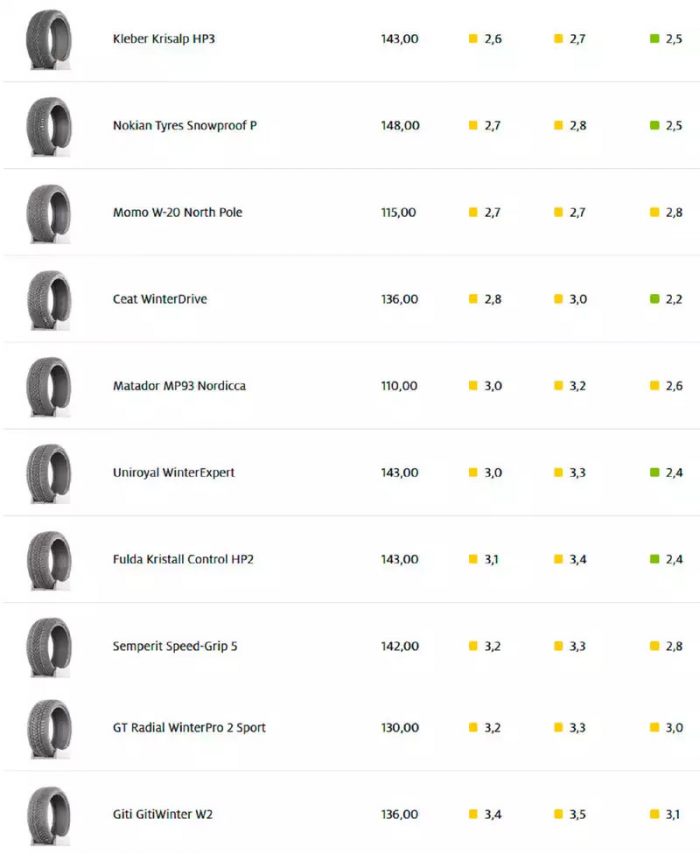Click the 110,00 price for Matador MP93

399,386
